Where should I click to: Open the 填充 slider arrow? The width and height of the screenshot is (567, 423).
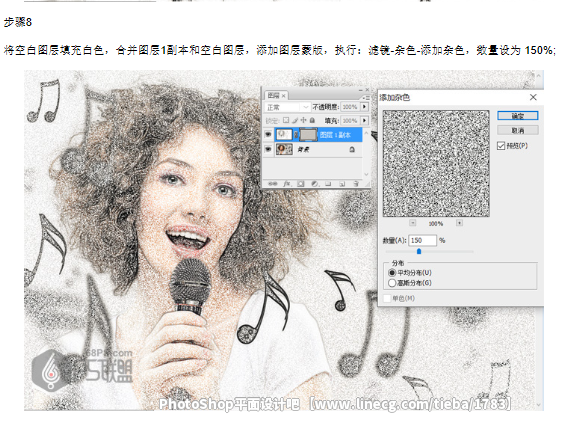click(364, 120)
